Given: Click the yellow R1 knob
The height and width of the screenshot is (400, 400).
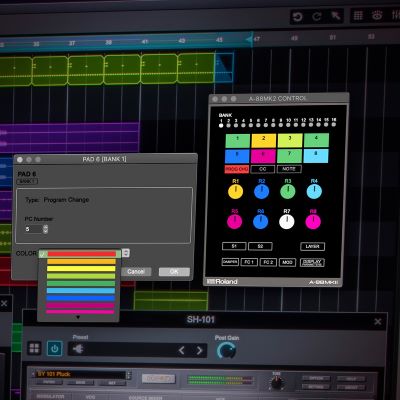Looking at the screenshot, I should (x=235, y=192).
